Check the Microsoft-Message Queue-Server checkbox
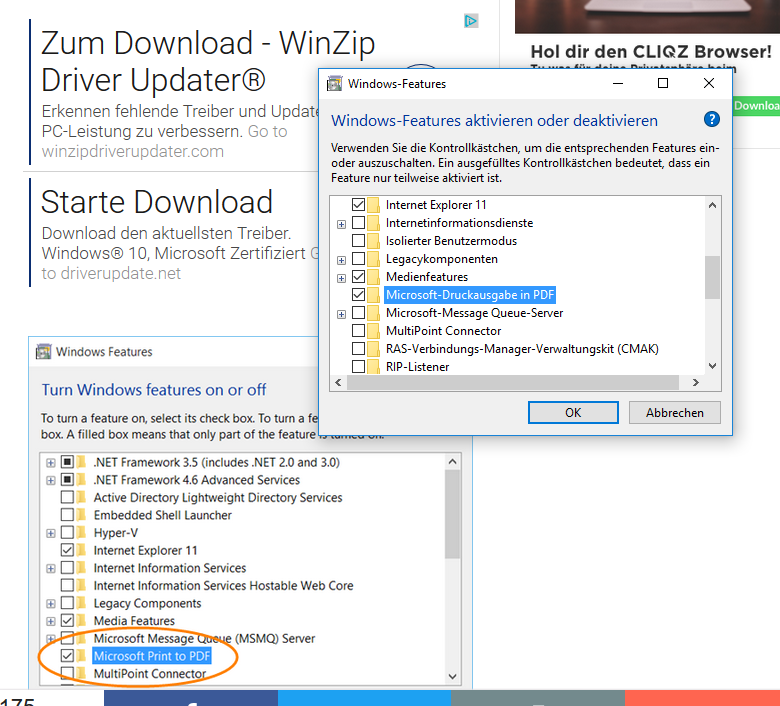This screenshot has width=780, height=706. 358,312
